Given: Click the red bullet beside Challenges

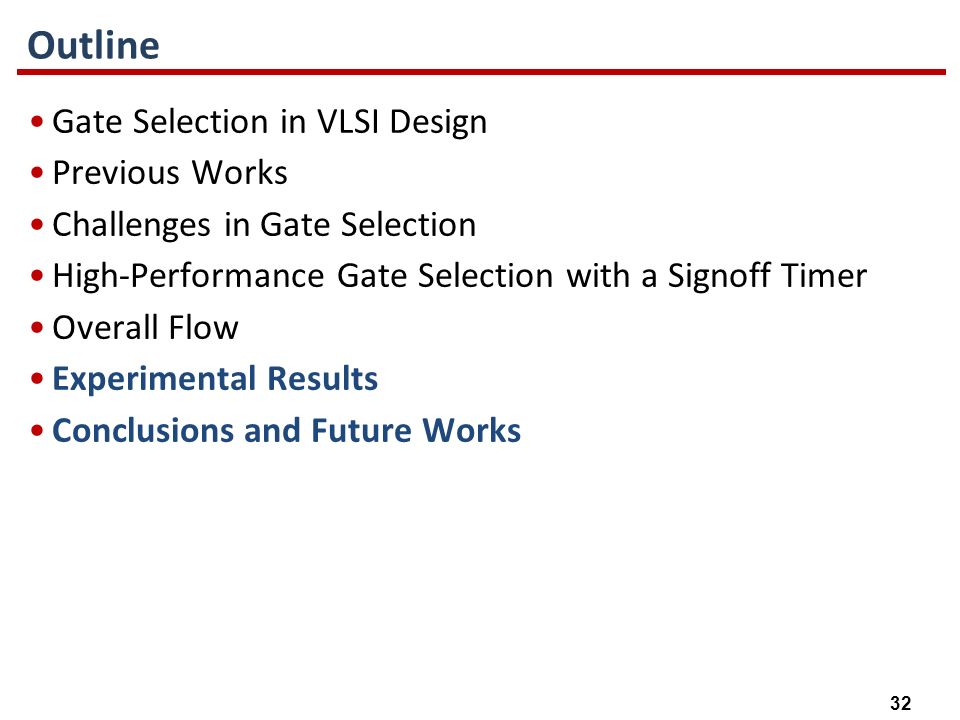Looking at the screenshot, I should pyautogui.click(x=37, y=224).
